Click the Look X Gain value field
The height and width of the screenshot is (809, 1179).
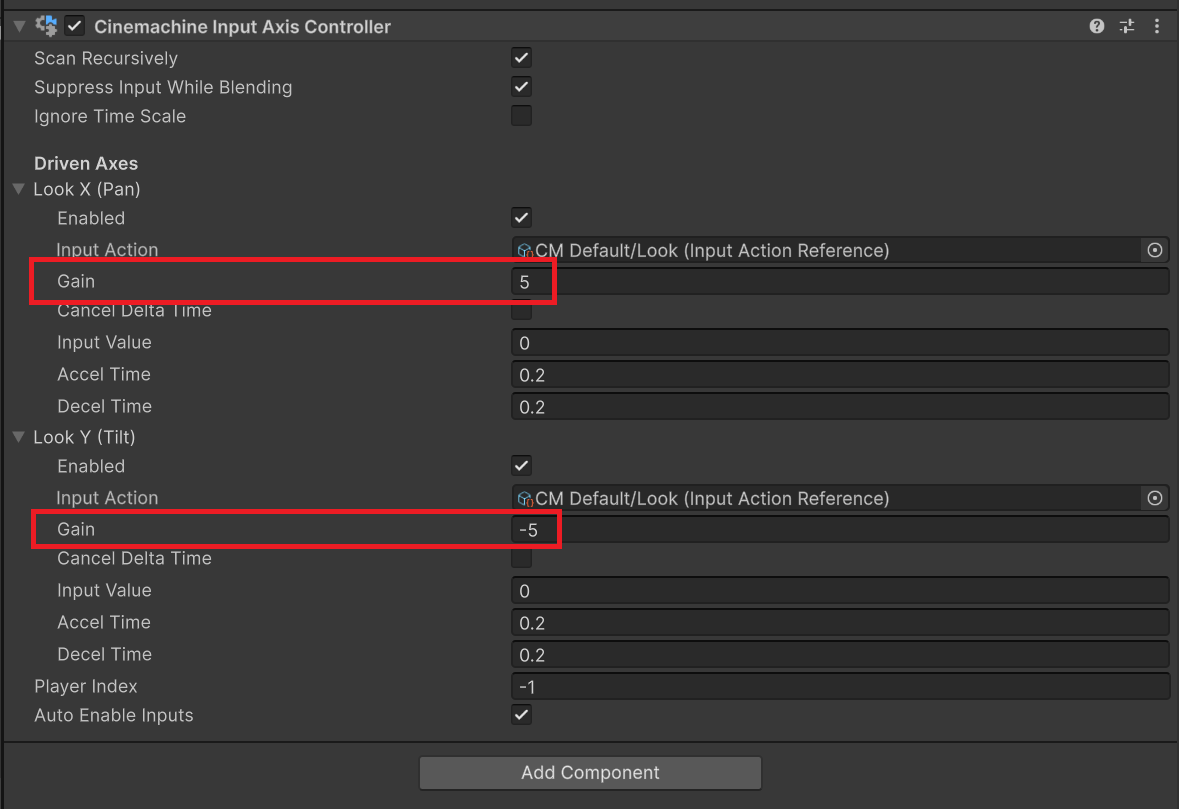[840, 282]
